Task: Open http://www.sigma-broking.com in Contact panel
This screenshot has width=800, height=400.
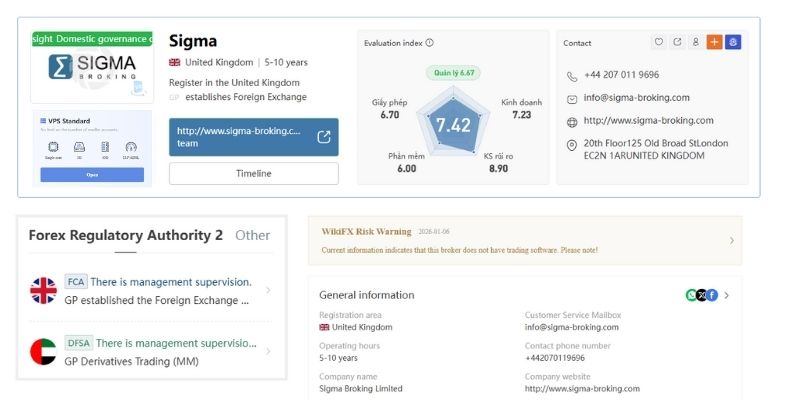Action: pos(648,120)
